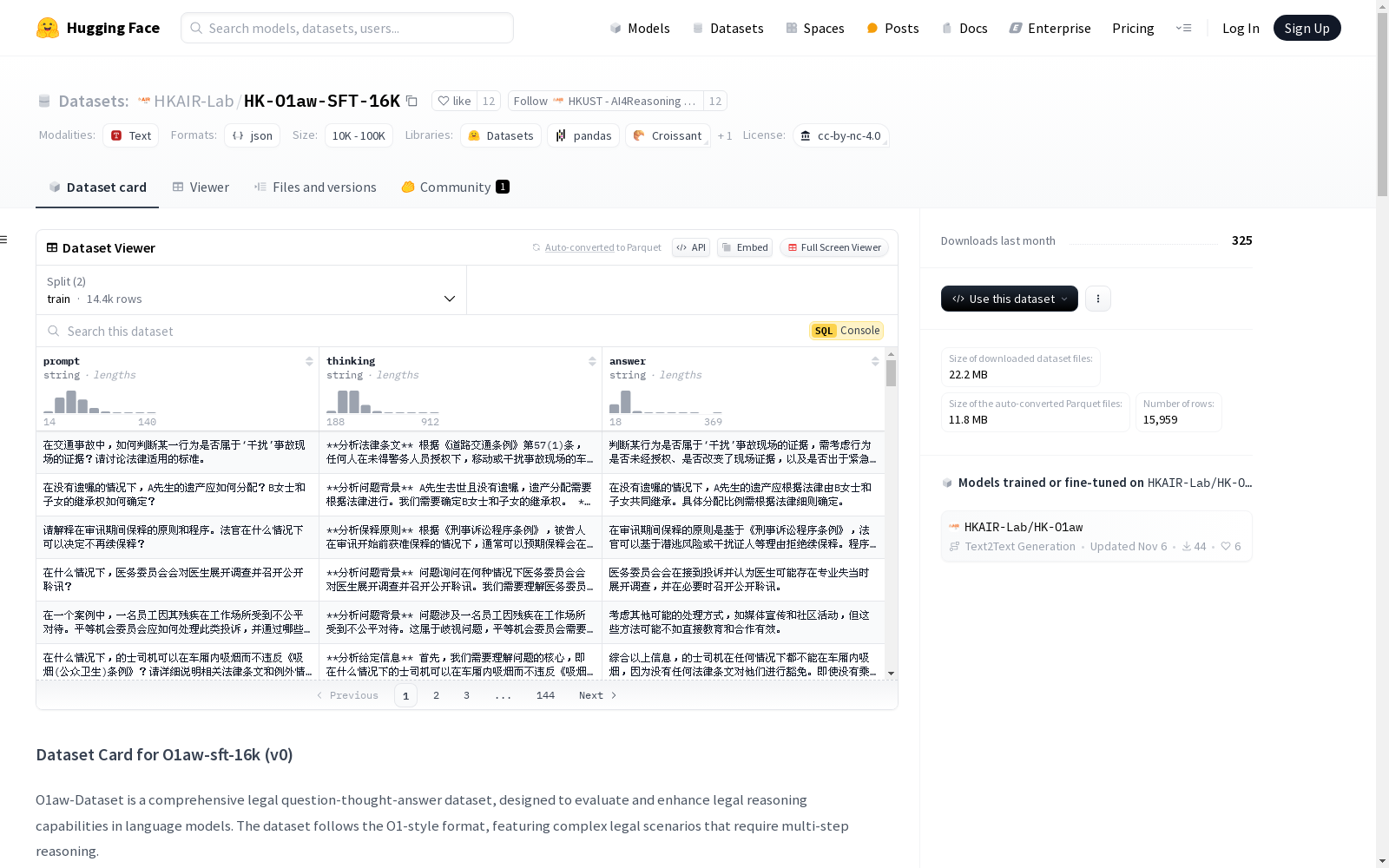Image resolution: width=1389 pixels, height=868 pixels.
Task: Click the cc-by-nc-4.0 license tag
Action: pos(840,135)
